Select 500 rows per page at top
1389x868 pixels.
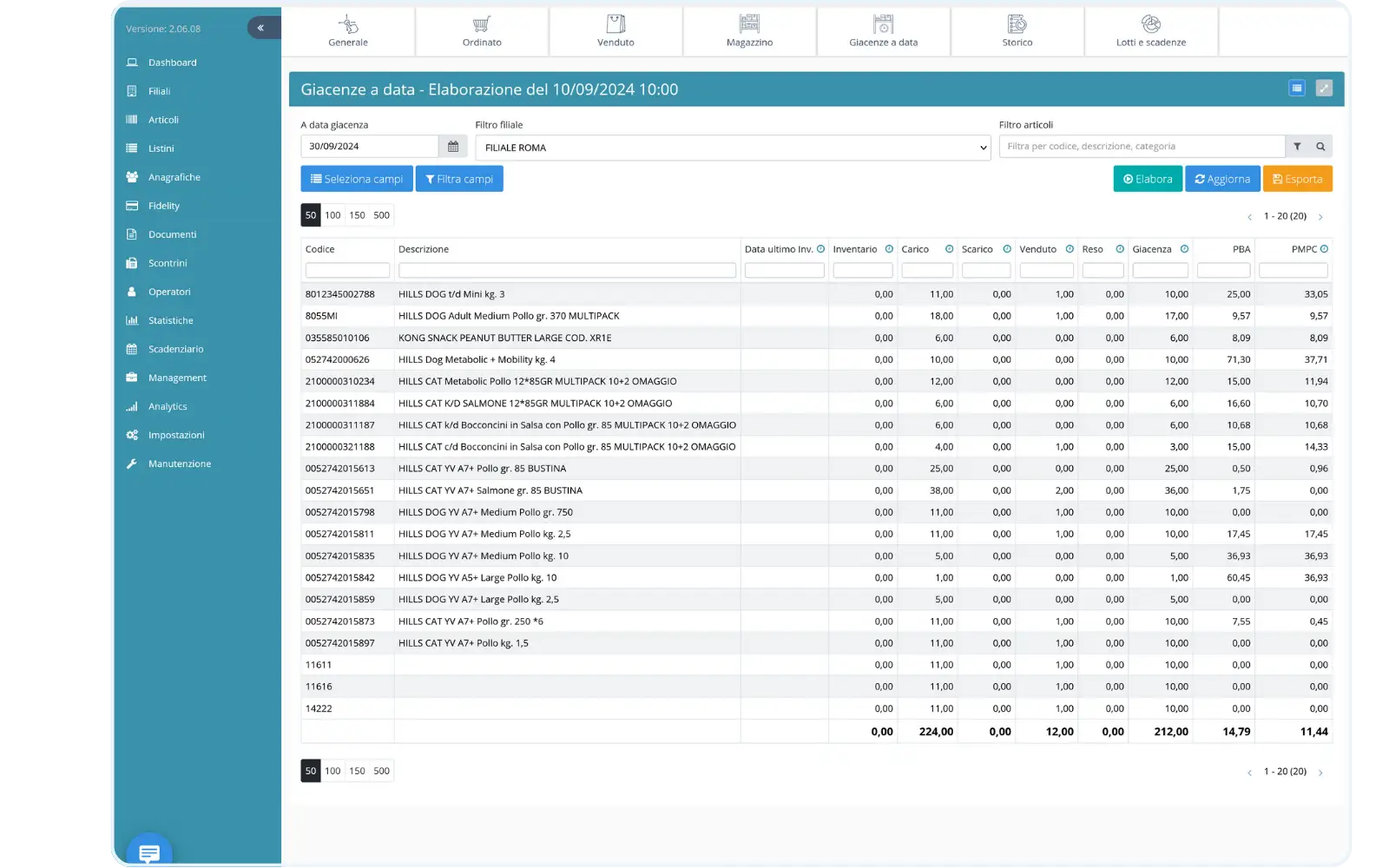[x=381, y=215]
